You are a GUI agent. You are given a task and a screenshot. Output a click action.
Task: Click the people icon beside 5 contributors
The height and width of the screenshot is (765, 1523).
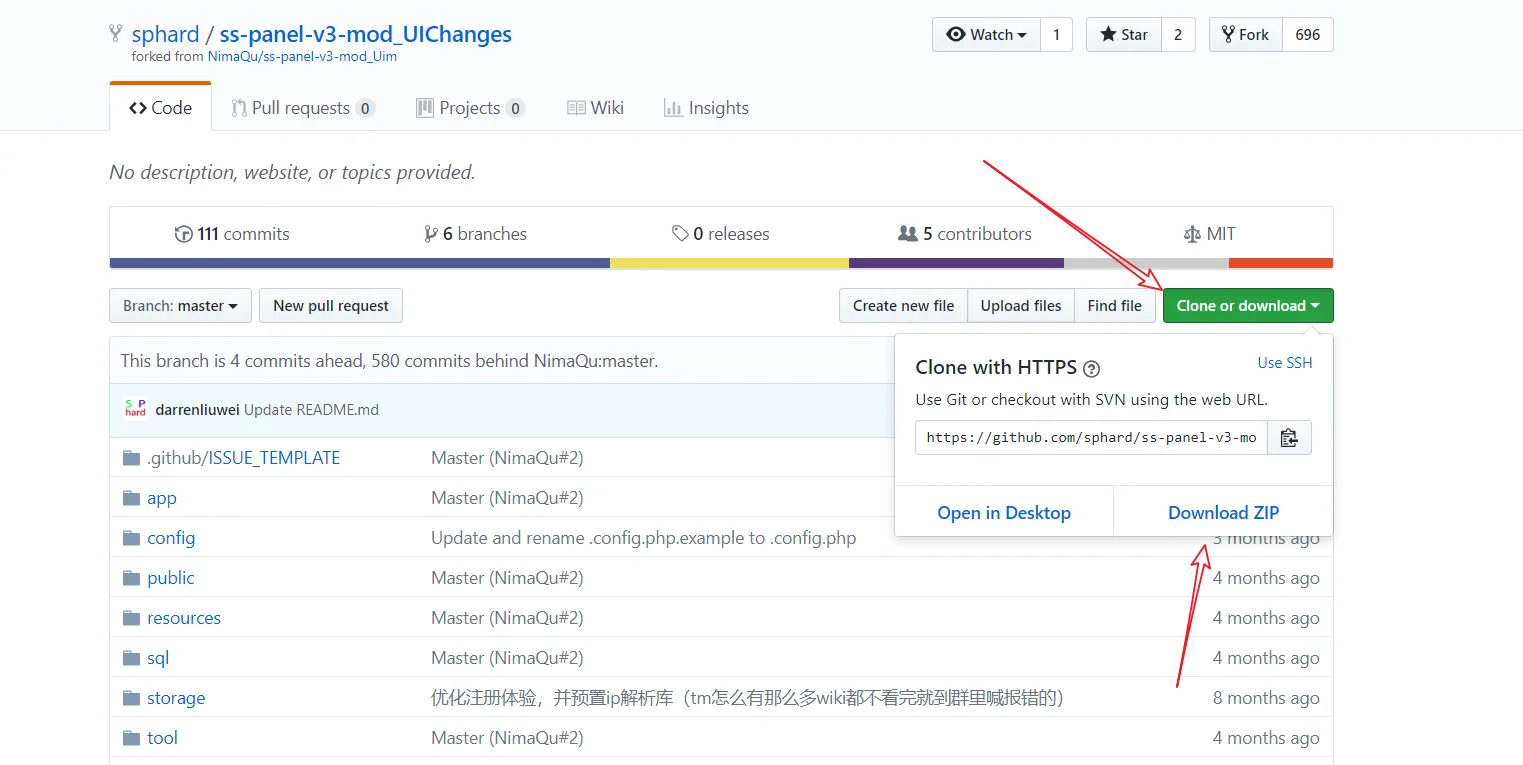point(908,234)
